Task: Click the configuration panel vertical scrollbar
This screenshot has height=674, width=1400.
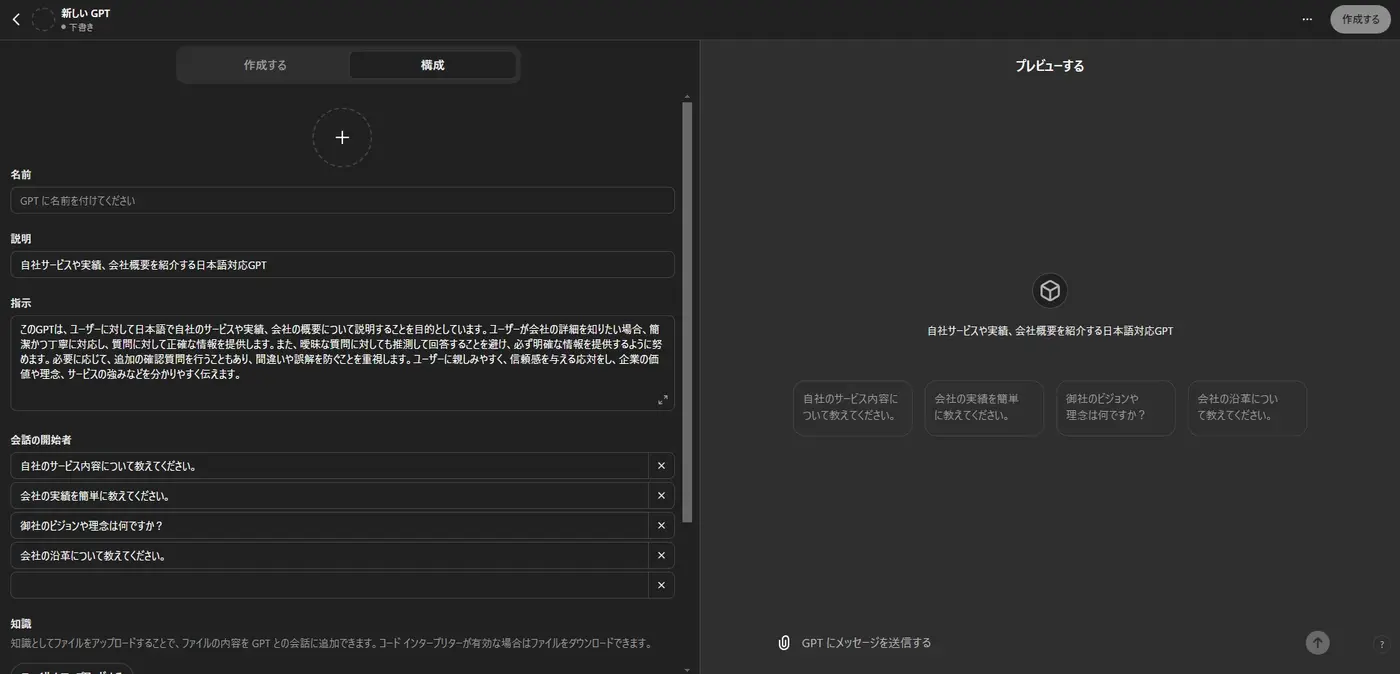Action: click(x=687, y=311)
